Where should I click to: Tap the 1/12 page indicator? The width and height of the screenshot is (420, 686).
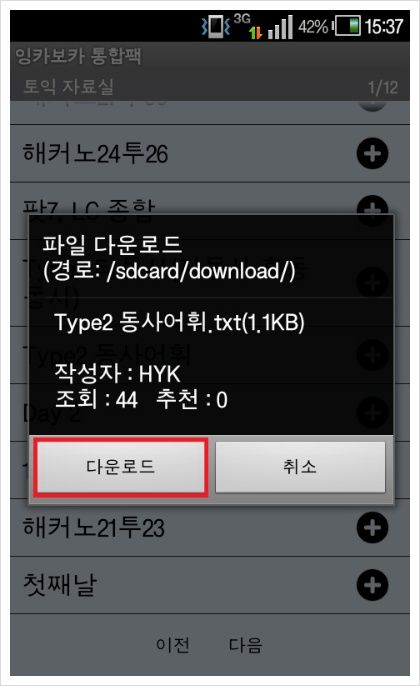click(x=383, y=88)
